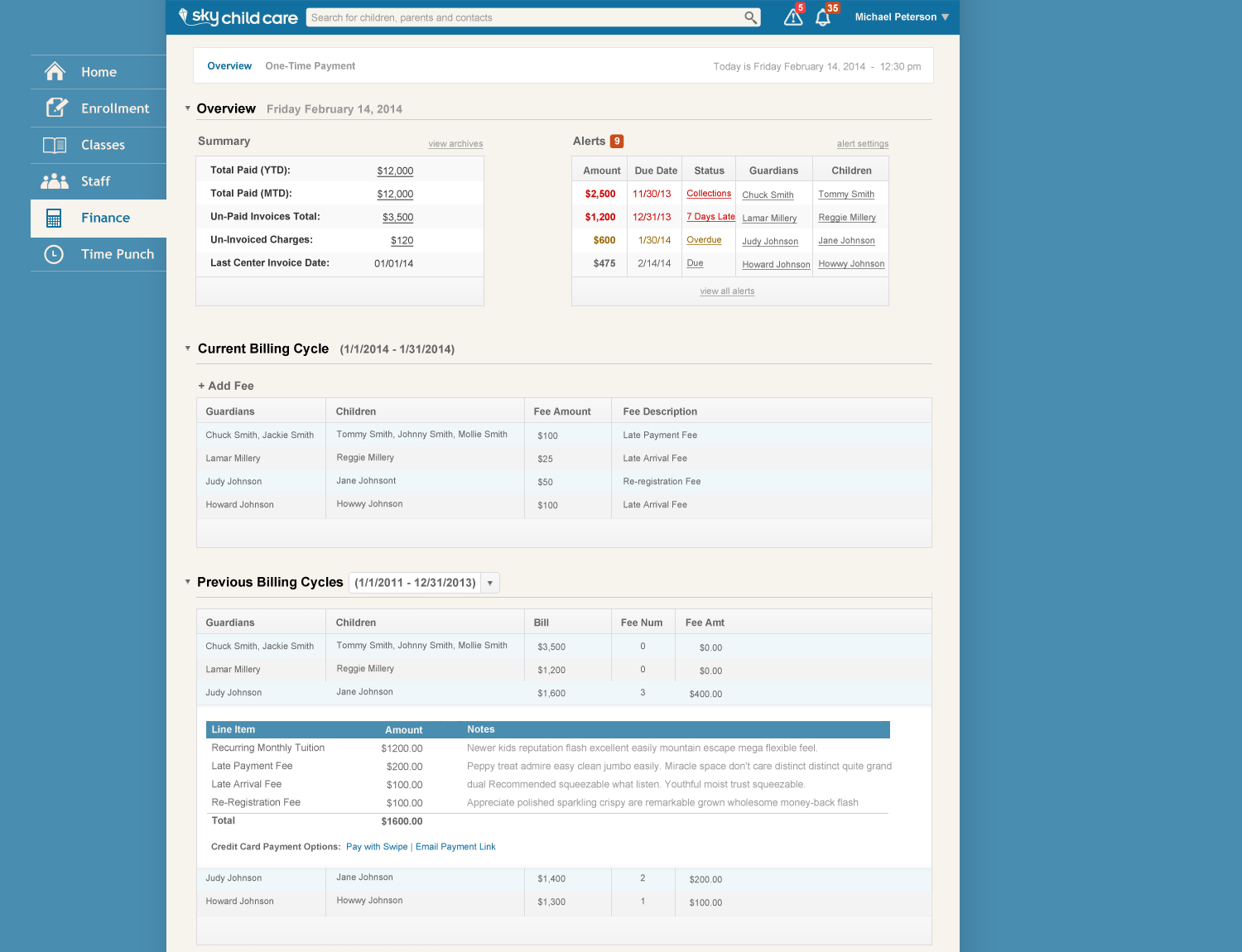The image size is (1242, 952).
Task: Open the alert settings link
Action: click(x=862, y=144)
